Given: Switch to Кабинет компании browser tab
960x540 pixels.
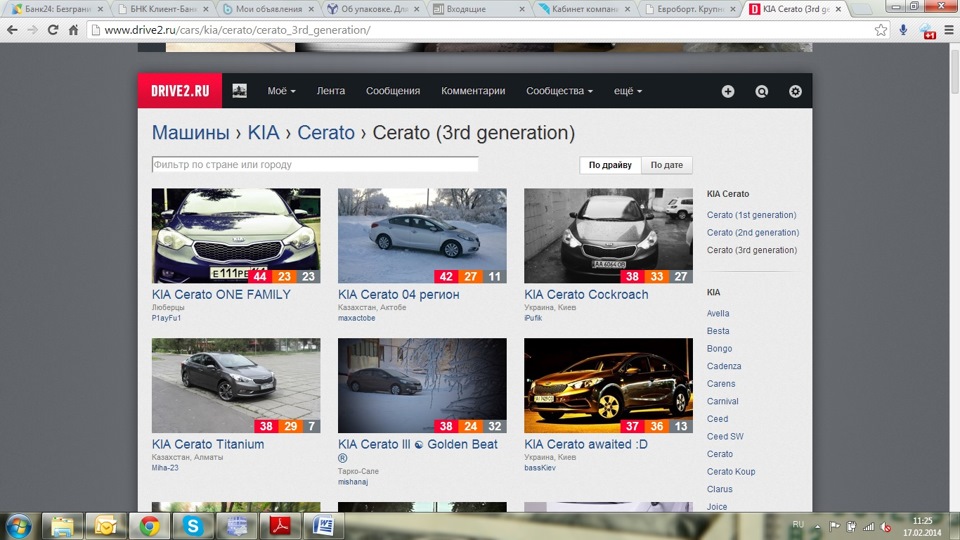Looking at the screenshot, I should (583, 9).
